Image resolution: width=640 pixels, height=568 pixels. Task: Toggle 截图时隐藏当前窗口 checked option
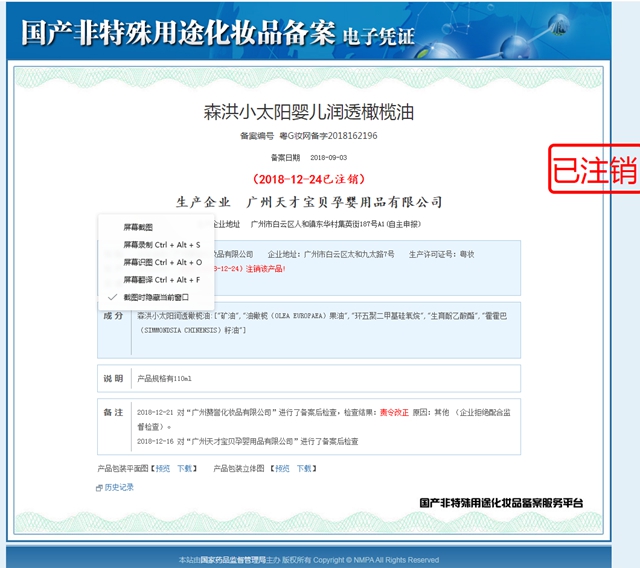coord(156,297)
